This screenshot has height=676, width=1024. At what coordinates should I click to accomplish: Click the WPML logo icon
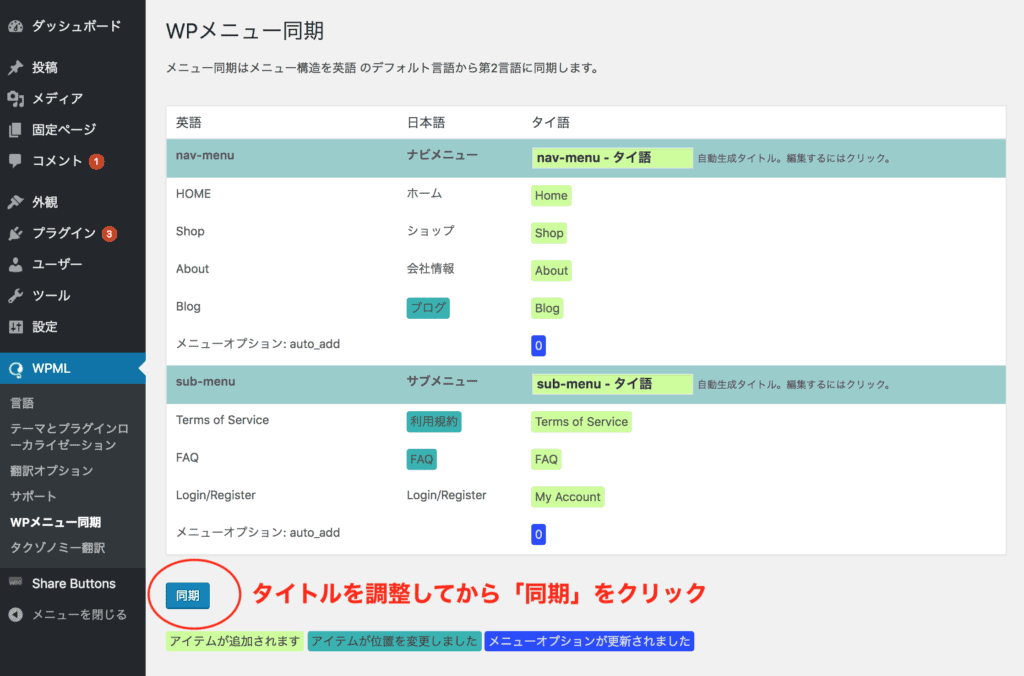click(16, 369)
